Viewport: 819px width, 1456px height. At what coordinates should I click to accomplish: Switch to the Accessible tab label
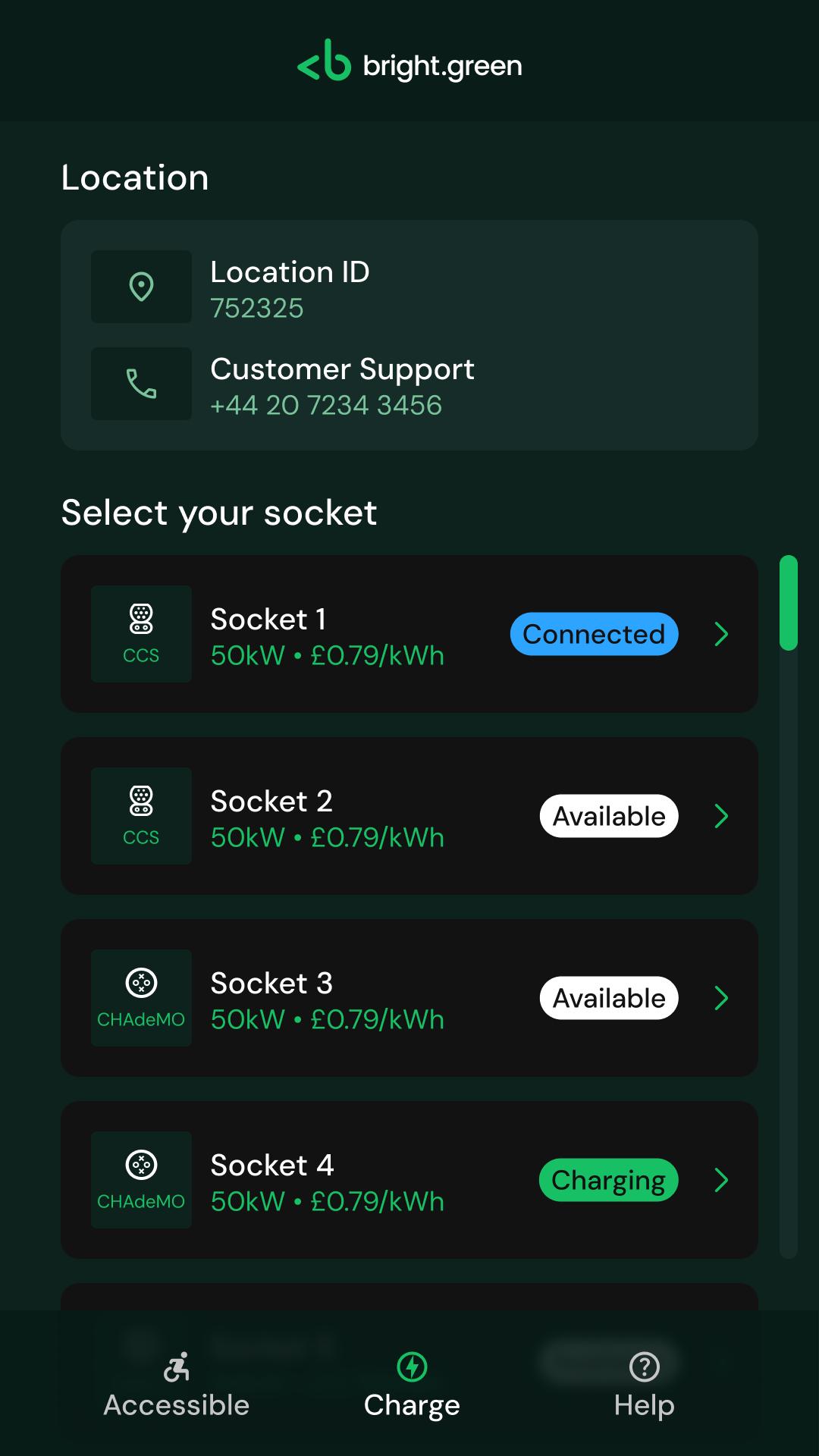(176, 1405)
